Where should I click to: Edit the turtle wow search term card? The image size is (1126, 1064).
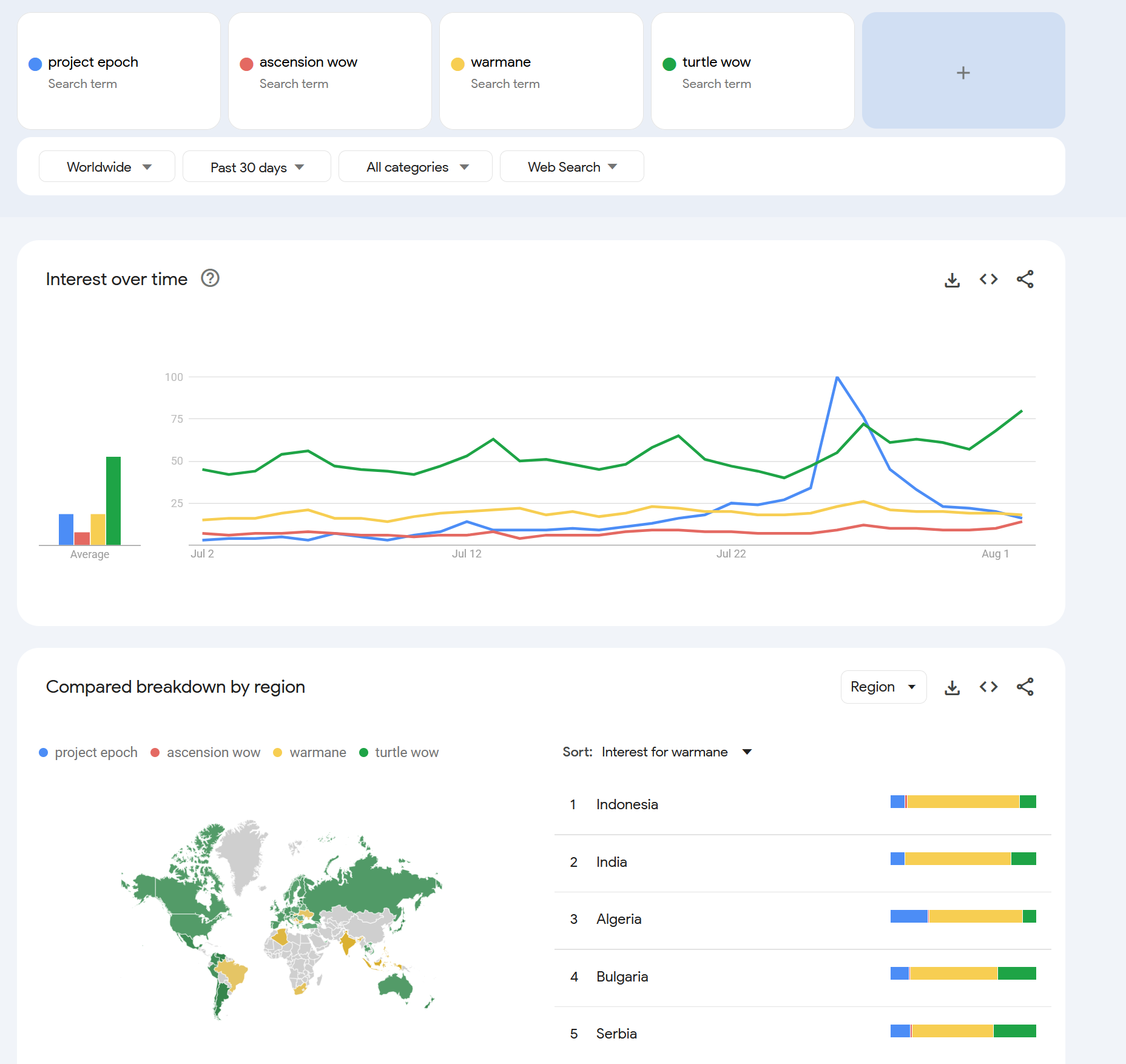pyautogui.click(x=753, y=71)
